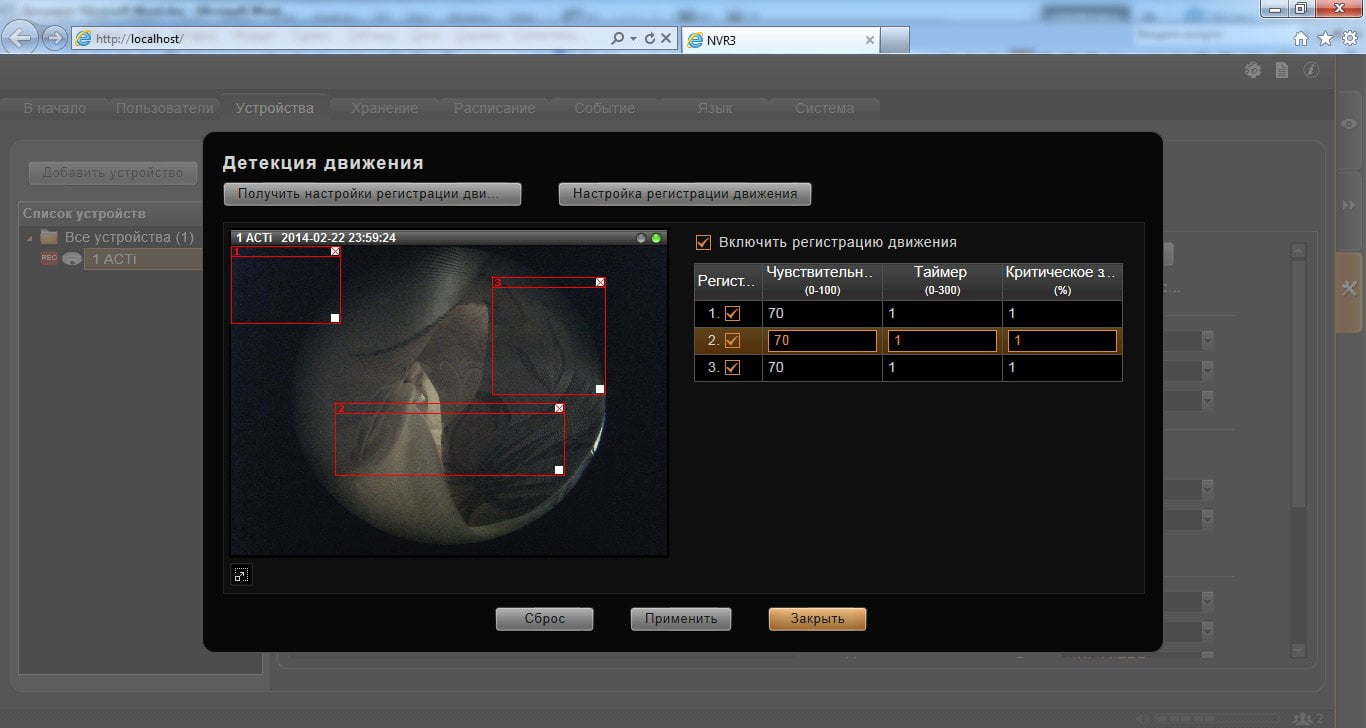Click the resize handle of region 3
This screenshot has width=1366, height=728.
(x=600, y=389)
